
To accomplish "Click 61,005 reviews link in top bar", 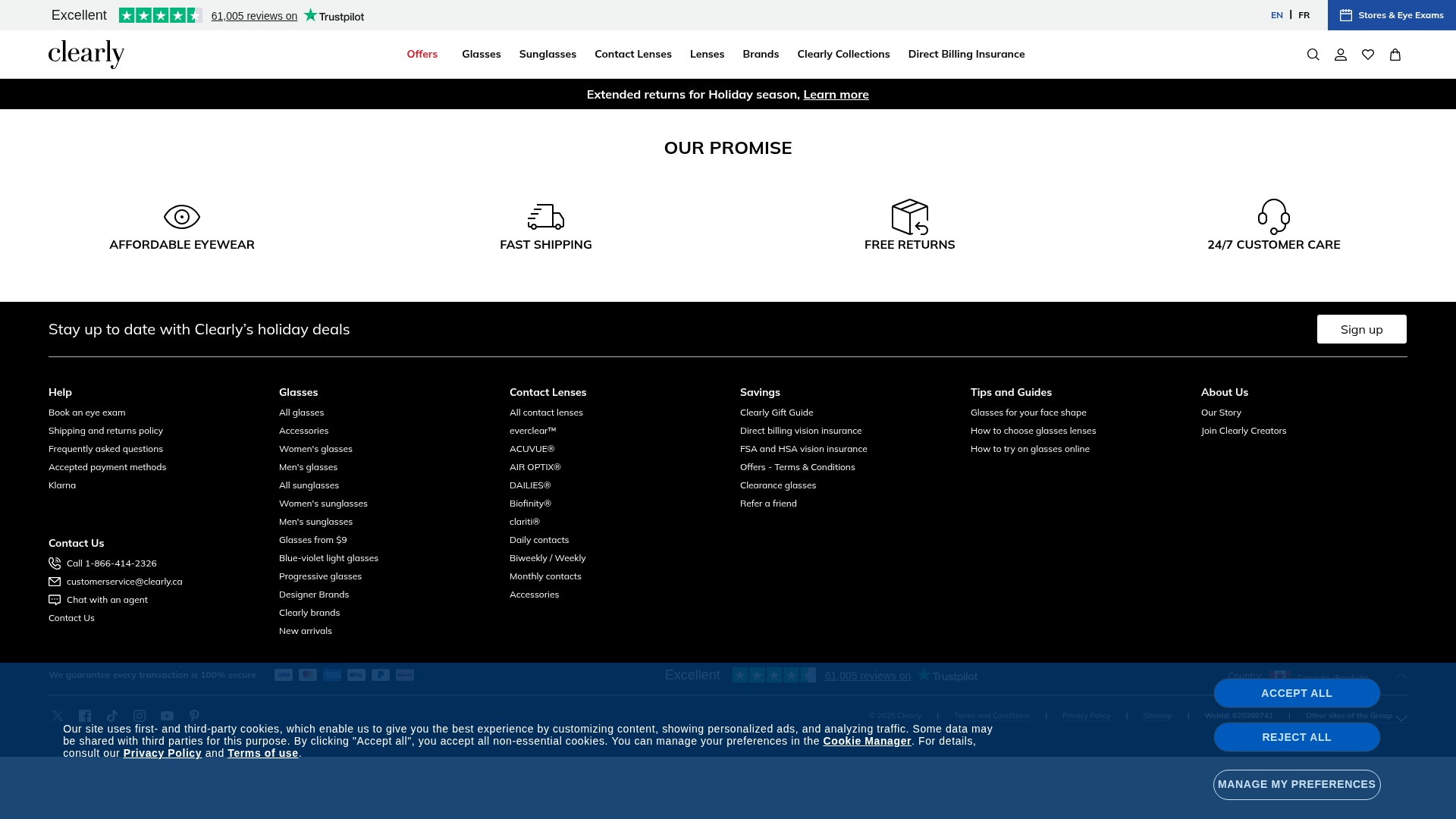I will pyautogui.click(x=254, y=16).
